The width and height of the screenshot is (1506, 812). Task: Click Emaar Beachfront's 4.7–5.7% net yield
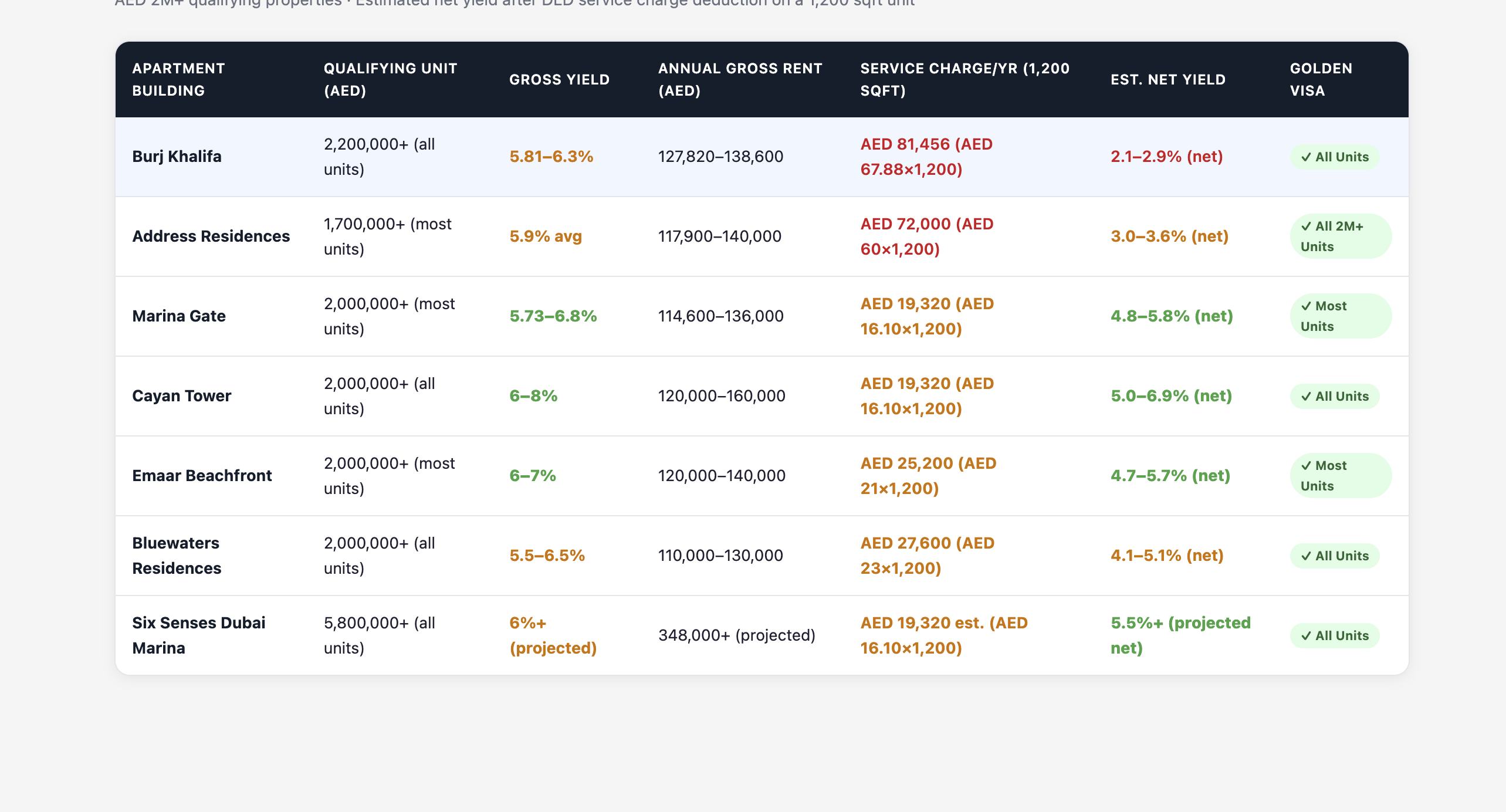1170,476
